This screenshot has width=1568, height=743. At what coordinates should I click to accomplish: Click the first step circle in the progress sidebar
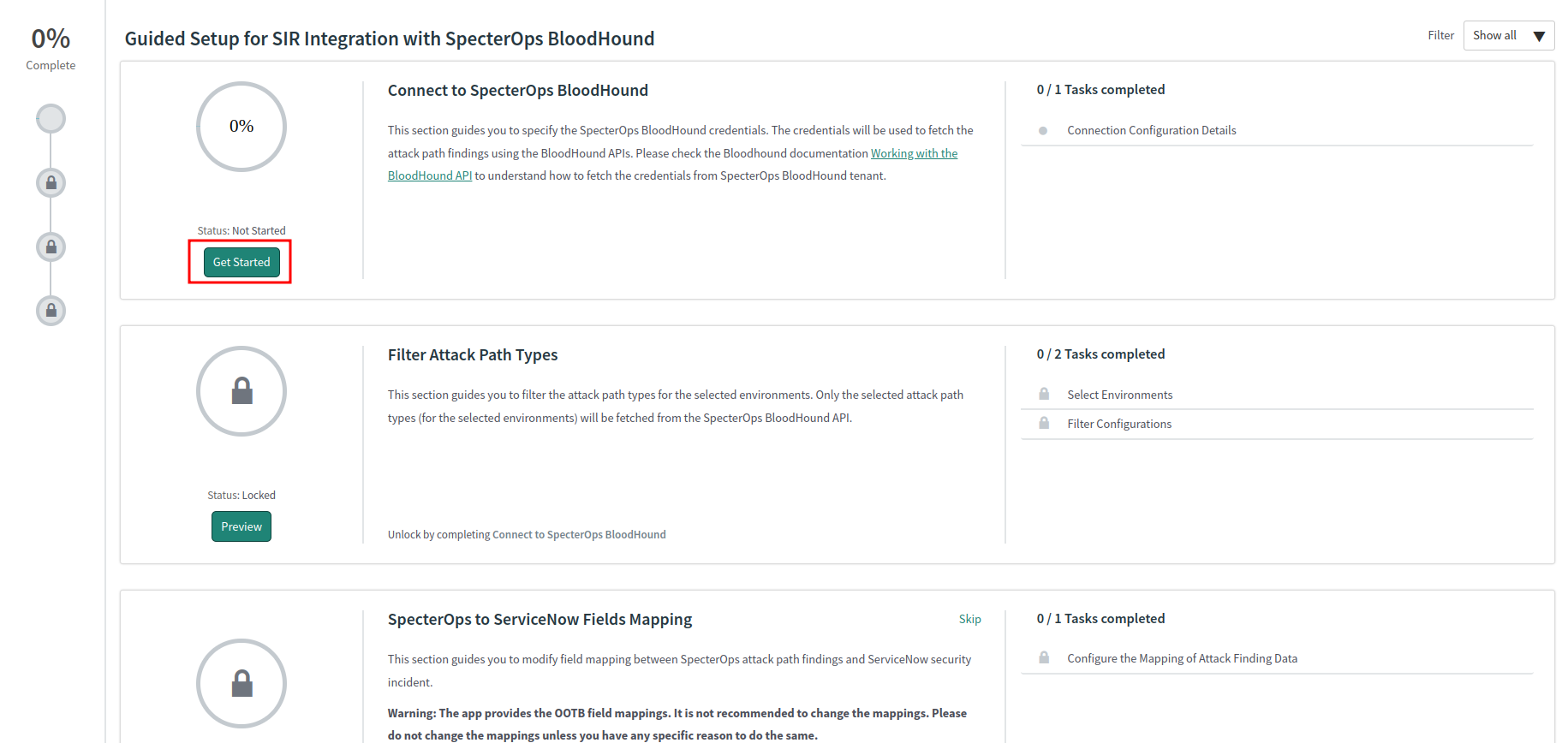[x=51, y=118]
